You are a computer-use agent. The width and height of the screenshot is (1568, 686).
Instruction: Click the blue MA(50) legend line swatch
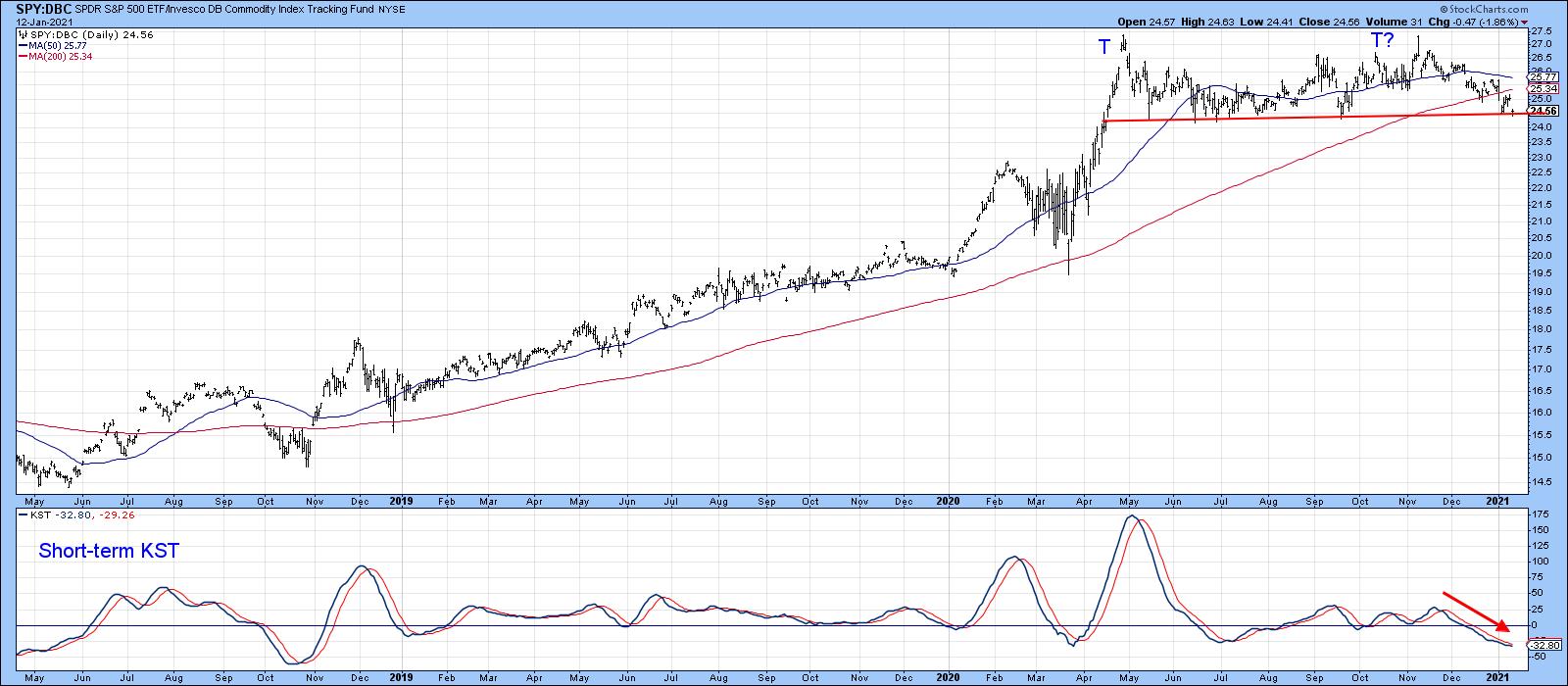tap(22, 46)
